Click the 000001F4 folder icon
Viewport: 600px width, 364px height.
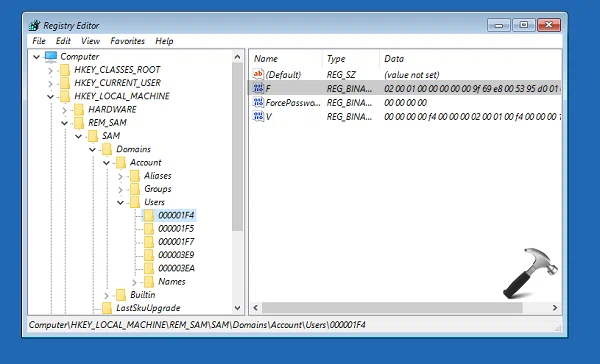pos(149,215)
